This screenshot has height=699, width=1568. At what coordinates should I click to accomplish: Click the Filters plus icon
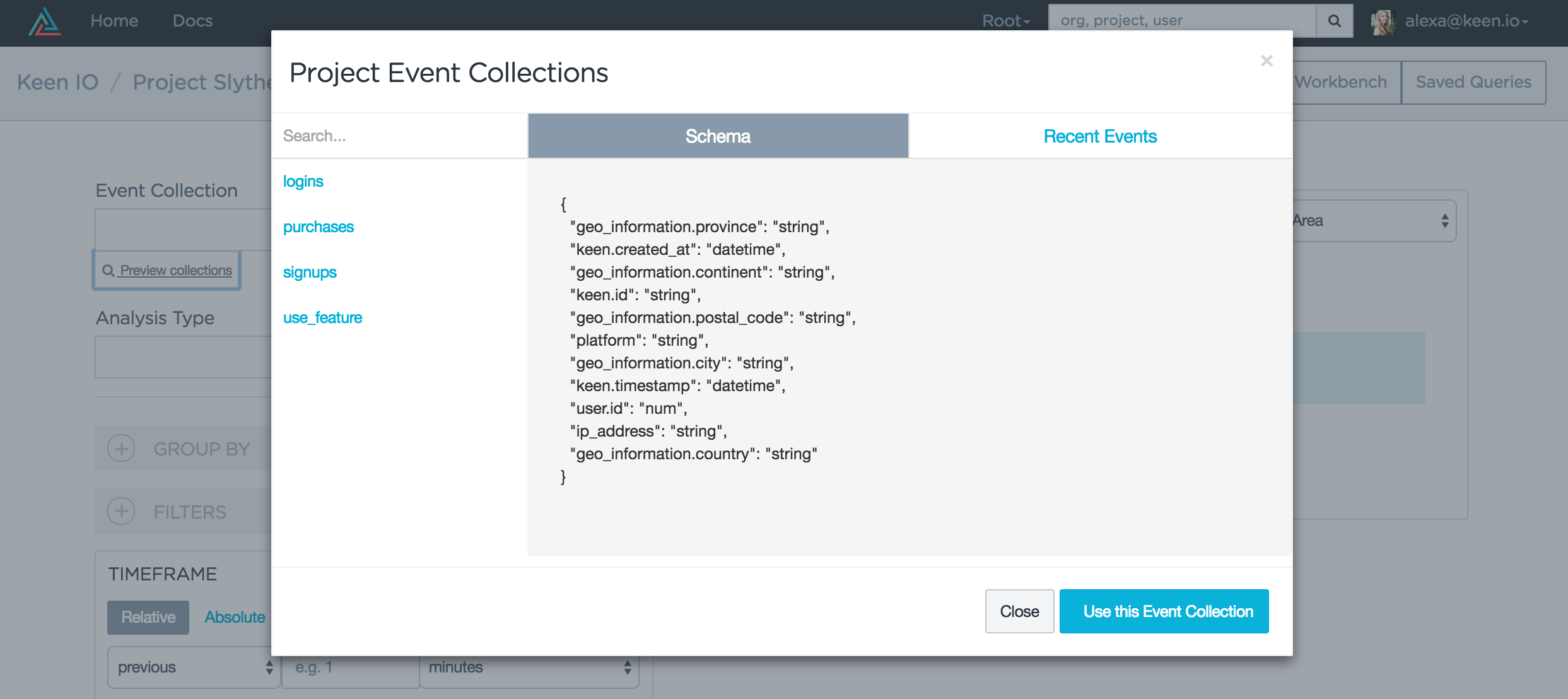121,511
